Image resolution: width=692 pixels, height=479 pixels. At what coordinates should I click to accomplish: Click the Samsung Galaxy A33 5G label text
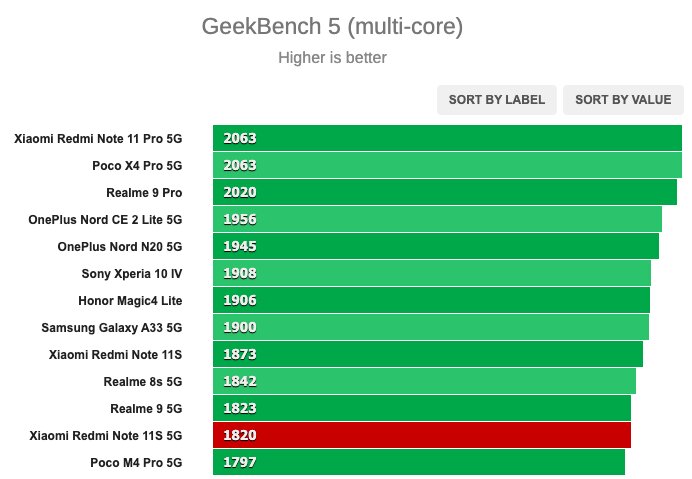pyautogui.click(x=112, y=328)
